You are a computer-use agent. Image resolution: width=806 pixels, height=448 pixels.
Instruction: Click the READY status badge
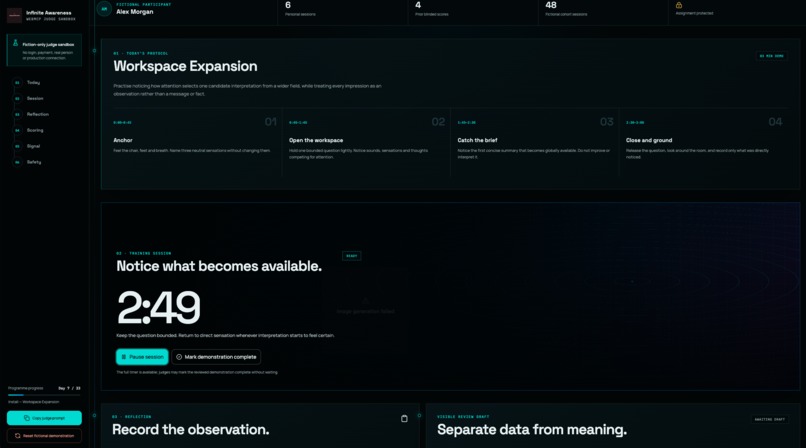tap(352, 256)
